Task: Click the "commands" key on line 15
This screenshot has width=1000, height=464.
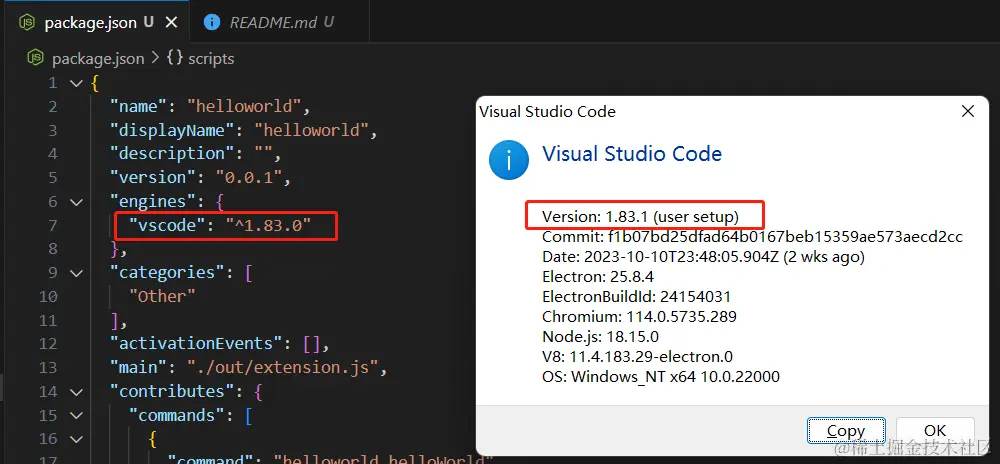Action: click(177, 416)
